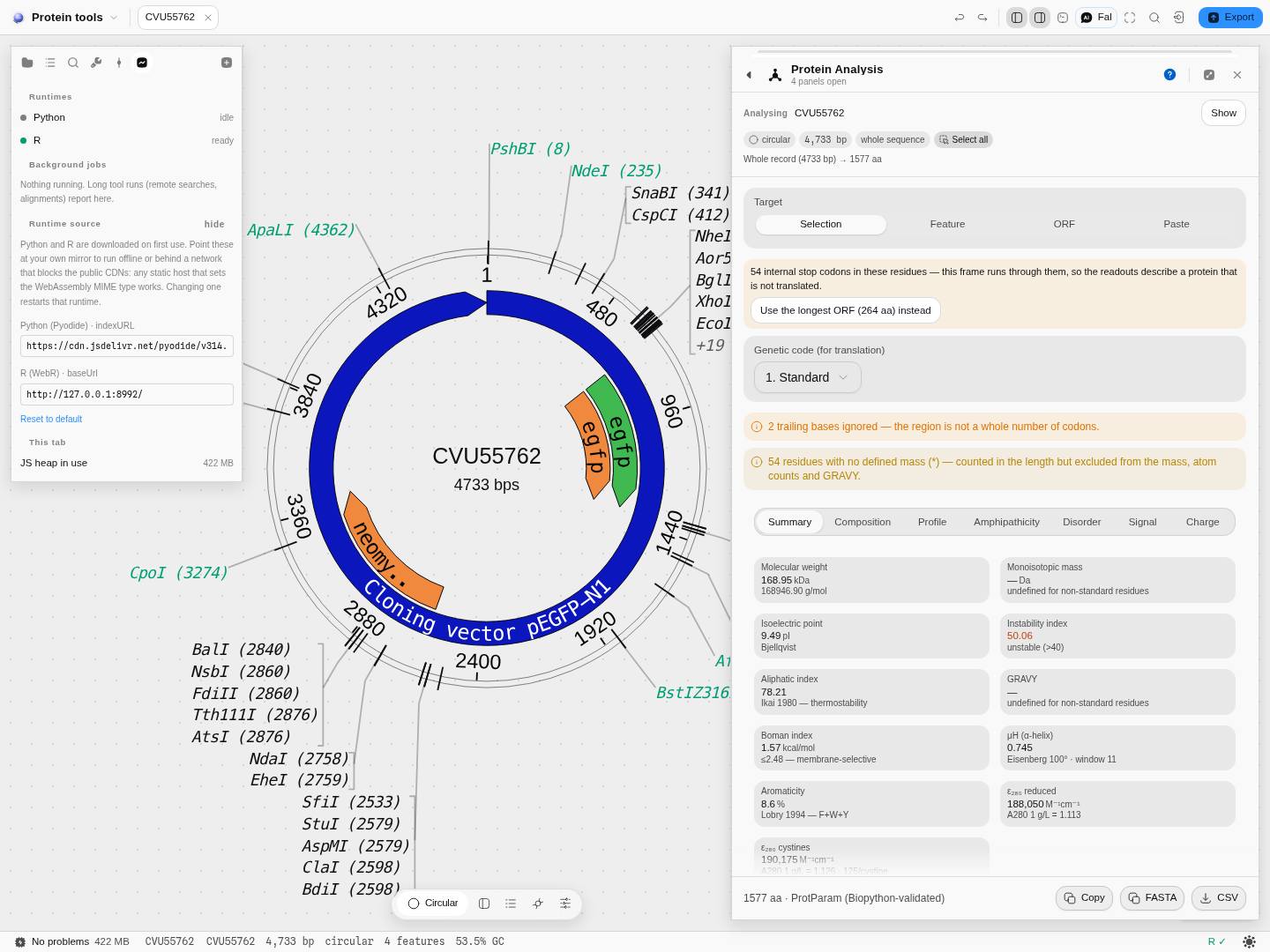Click the sign-in arrow icon in the top bar
This screenshot has width=1270, height=952.
click(1178, 18)
